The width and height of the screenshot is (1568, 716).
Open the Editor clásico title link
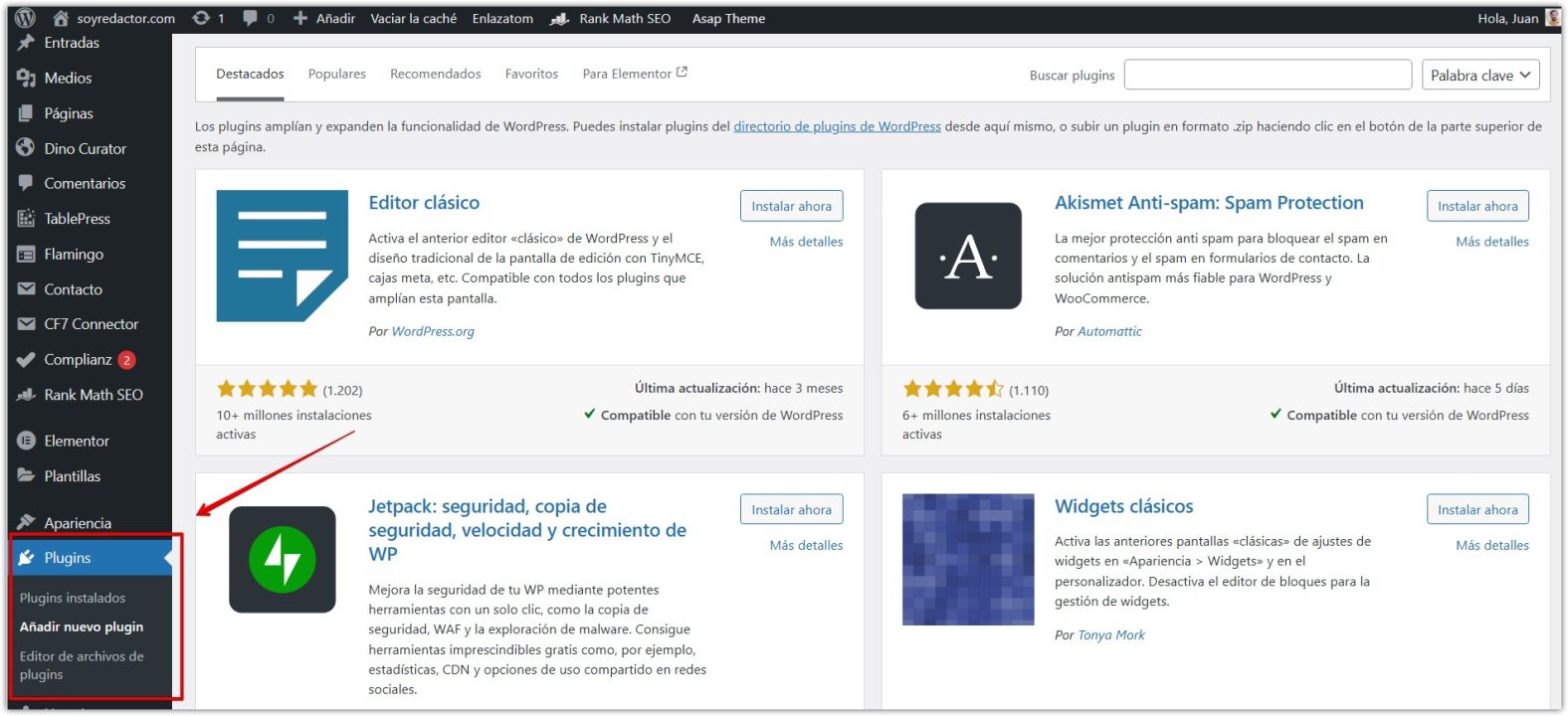(x=424, y=203)
